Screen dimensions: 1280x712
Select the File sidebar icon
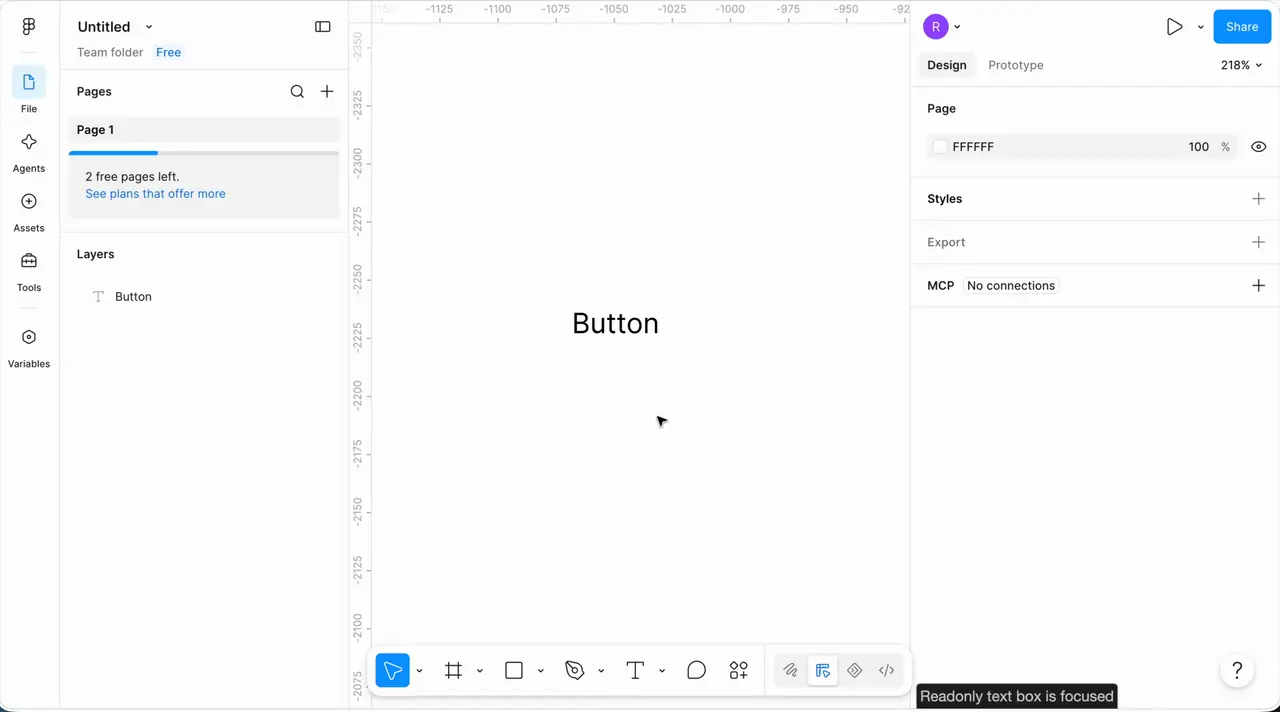[x=29, y=82]
